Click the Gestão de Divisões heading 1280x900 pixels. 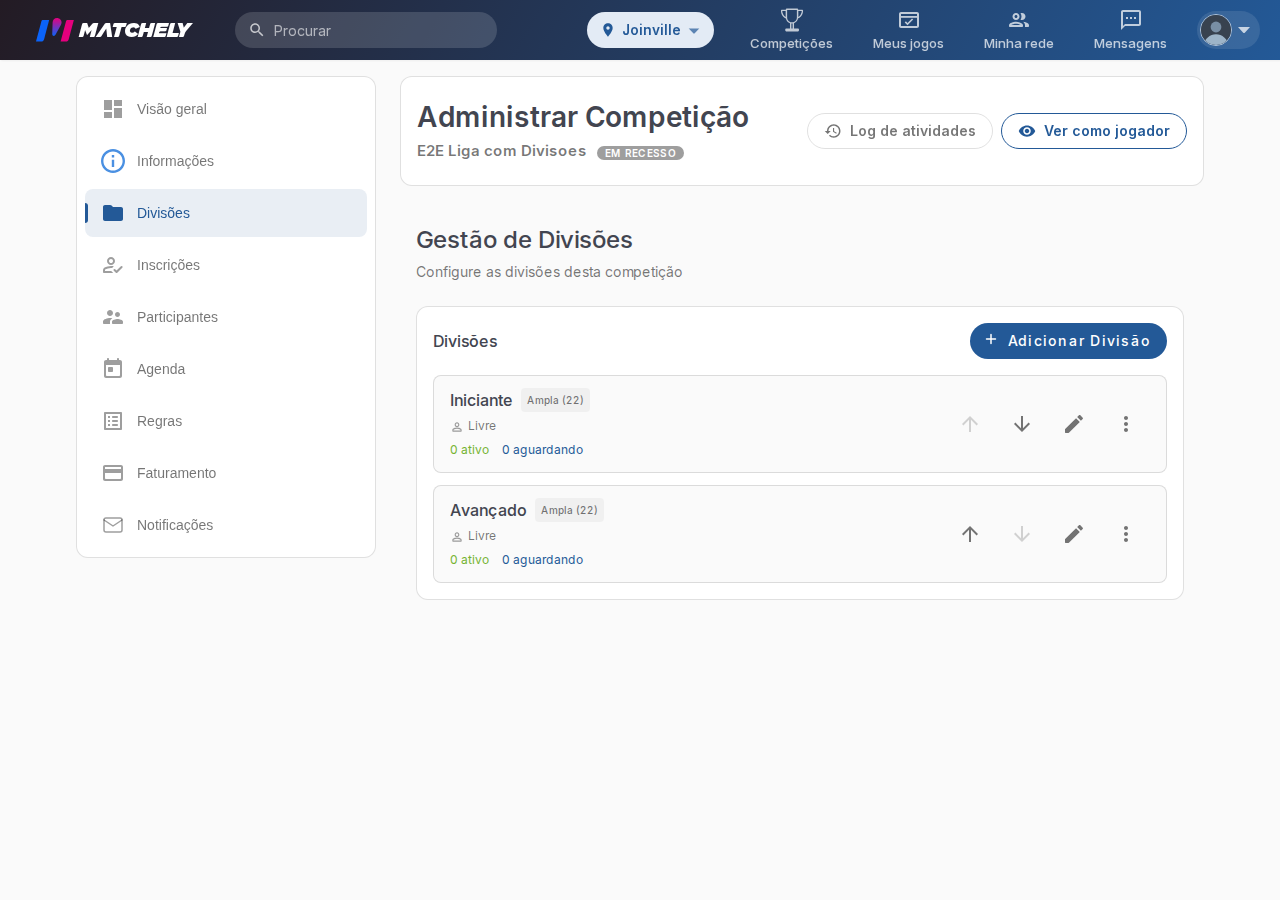click(524, 240)
